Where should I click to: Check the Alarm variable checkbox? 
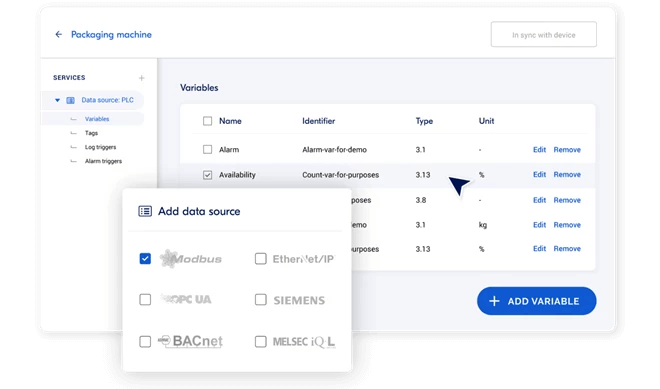pyautogui.click(x=208, y=149)
